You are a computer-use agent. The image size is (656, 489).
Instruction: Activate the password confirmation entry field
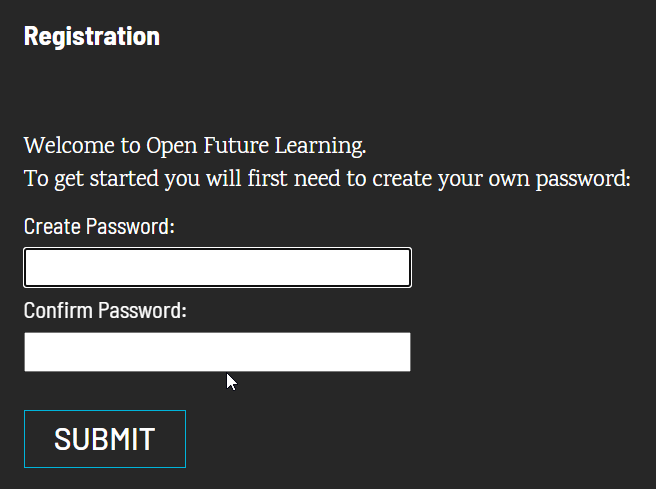coord(217,352)
